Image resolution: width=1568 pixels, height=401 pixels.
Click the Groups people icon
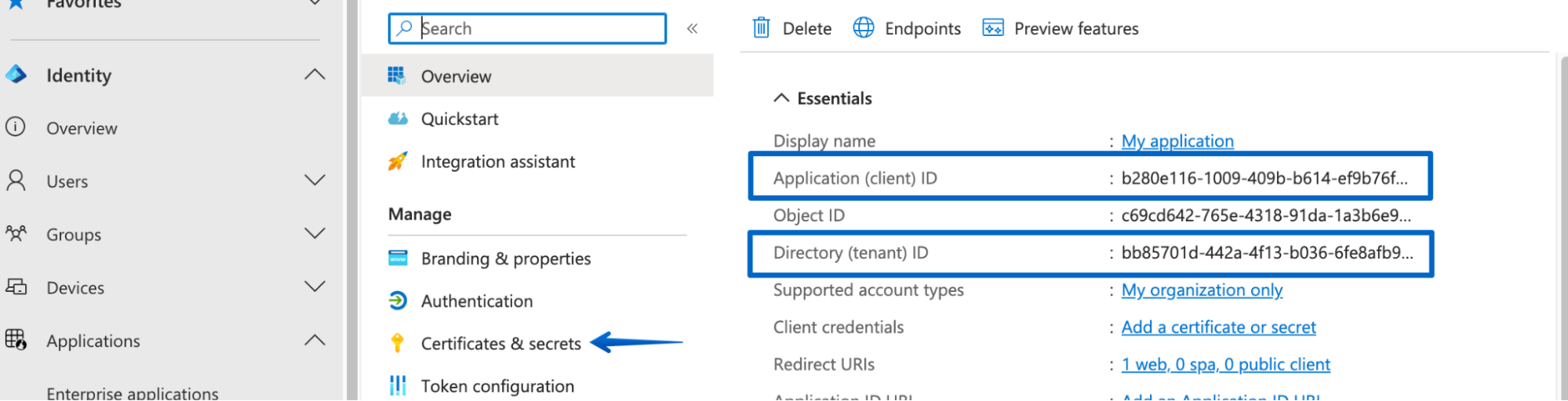click(x=16, y=234)
